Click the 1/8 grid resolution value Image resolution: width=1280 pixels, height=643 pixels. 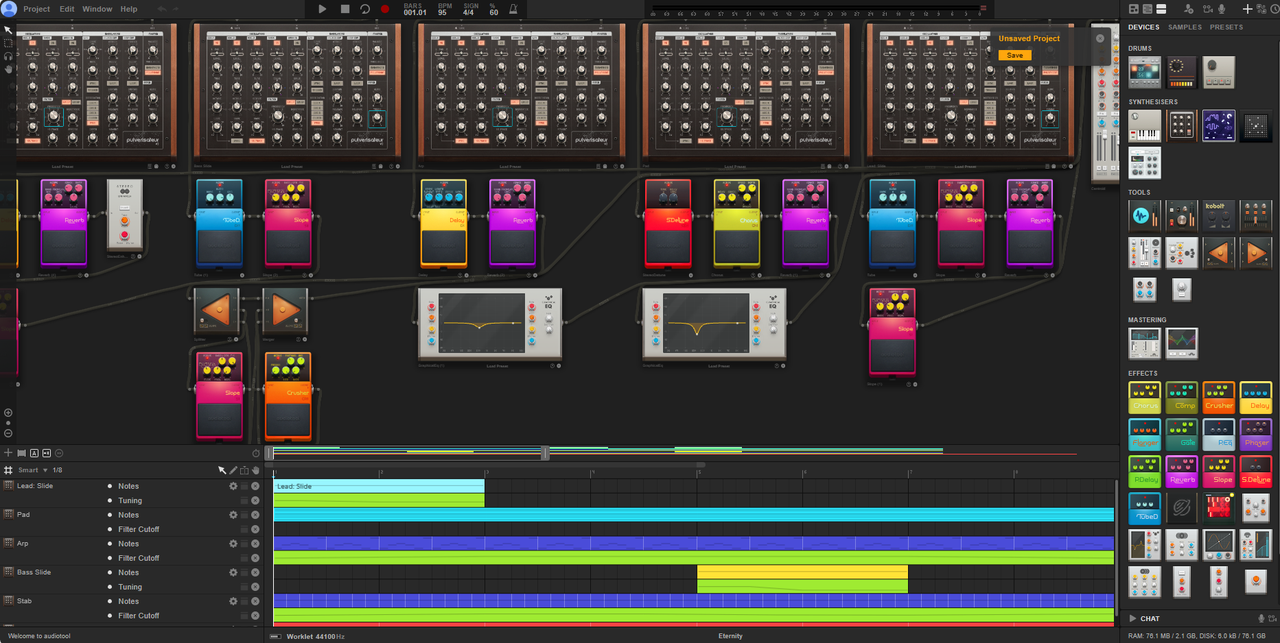(x=57, y=470)
